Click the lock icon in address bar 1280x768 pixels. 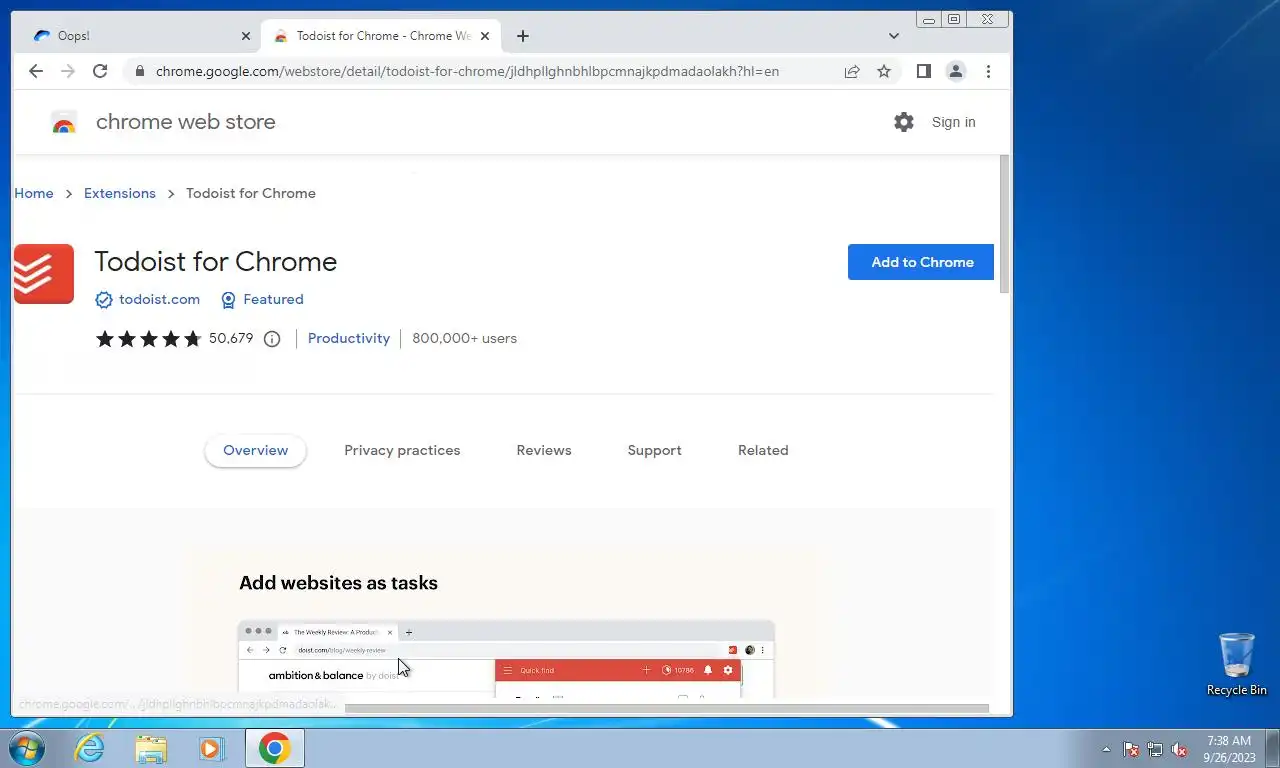tap(139, 71)
